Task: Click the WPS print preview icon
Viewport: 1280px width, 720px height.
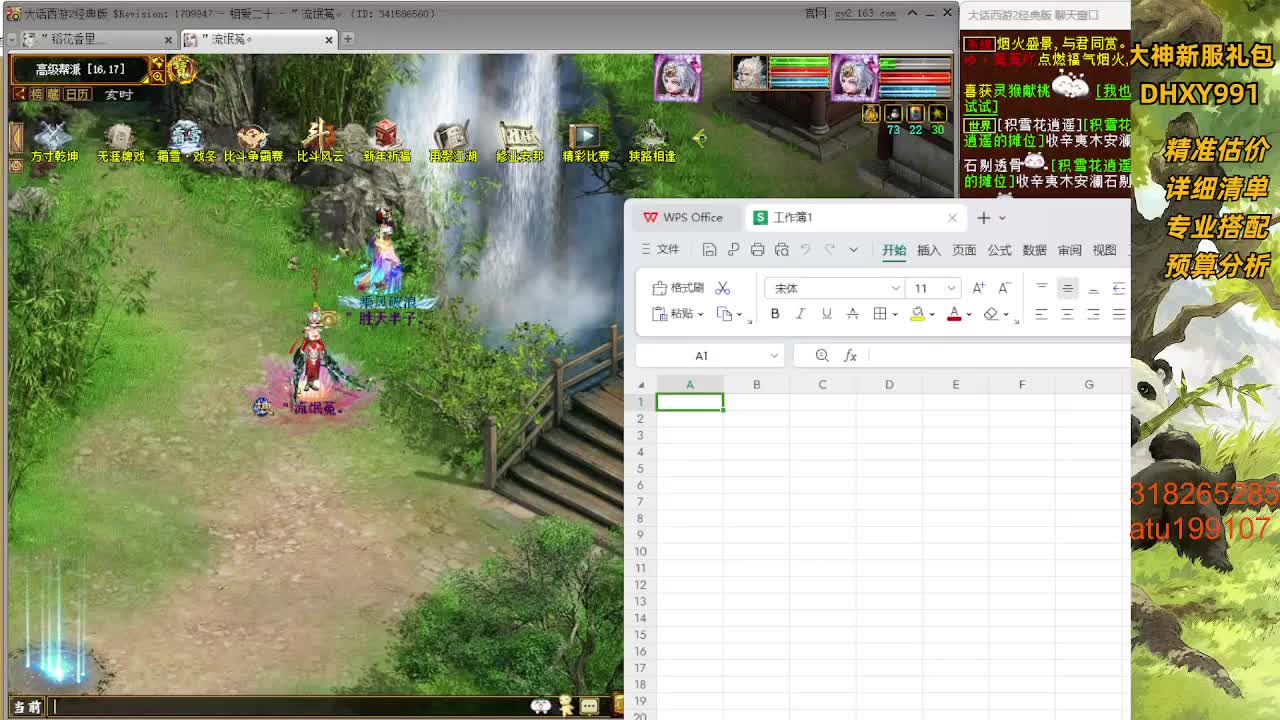Action: pos(781,249)
